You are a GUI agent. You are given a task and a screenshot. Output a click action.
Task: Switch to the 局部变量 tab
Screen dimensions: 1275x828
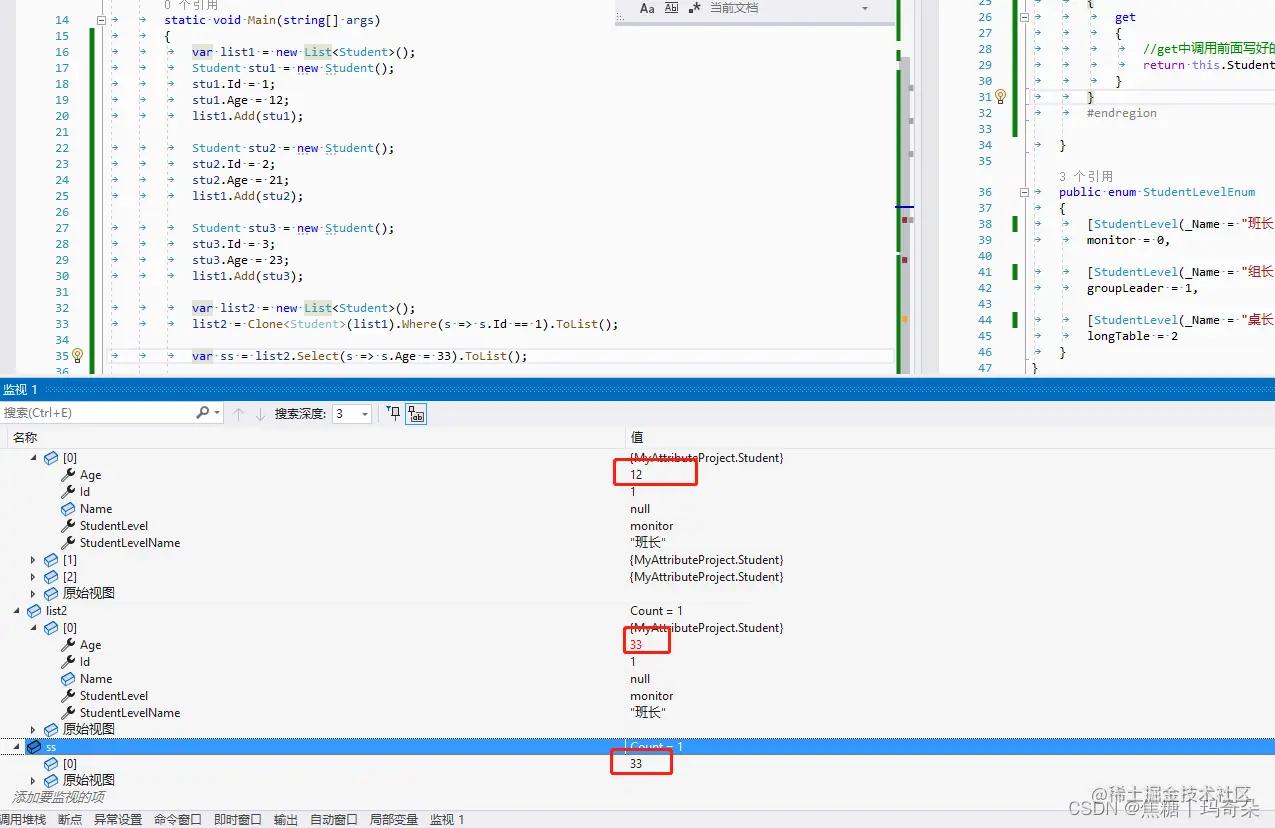coord(394,819)
